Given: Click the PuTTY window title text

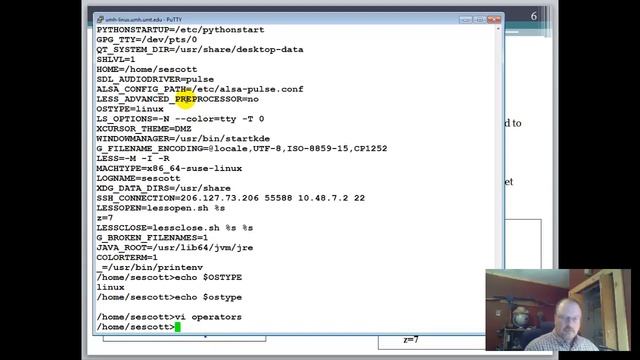Looking at the screenshot, I should 143,20.
